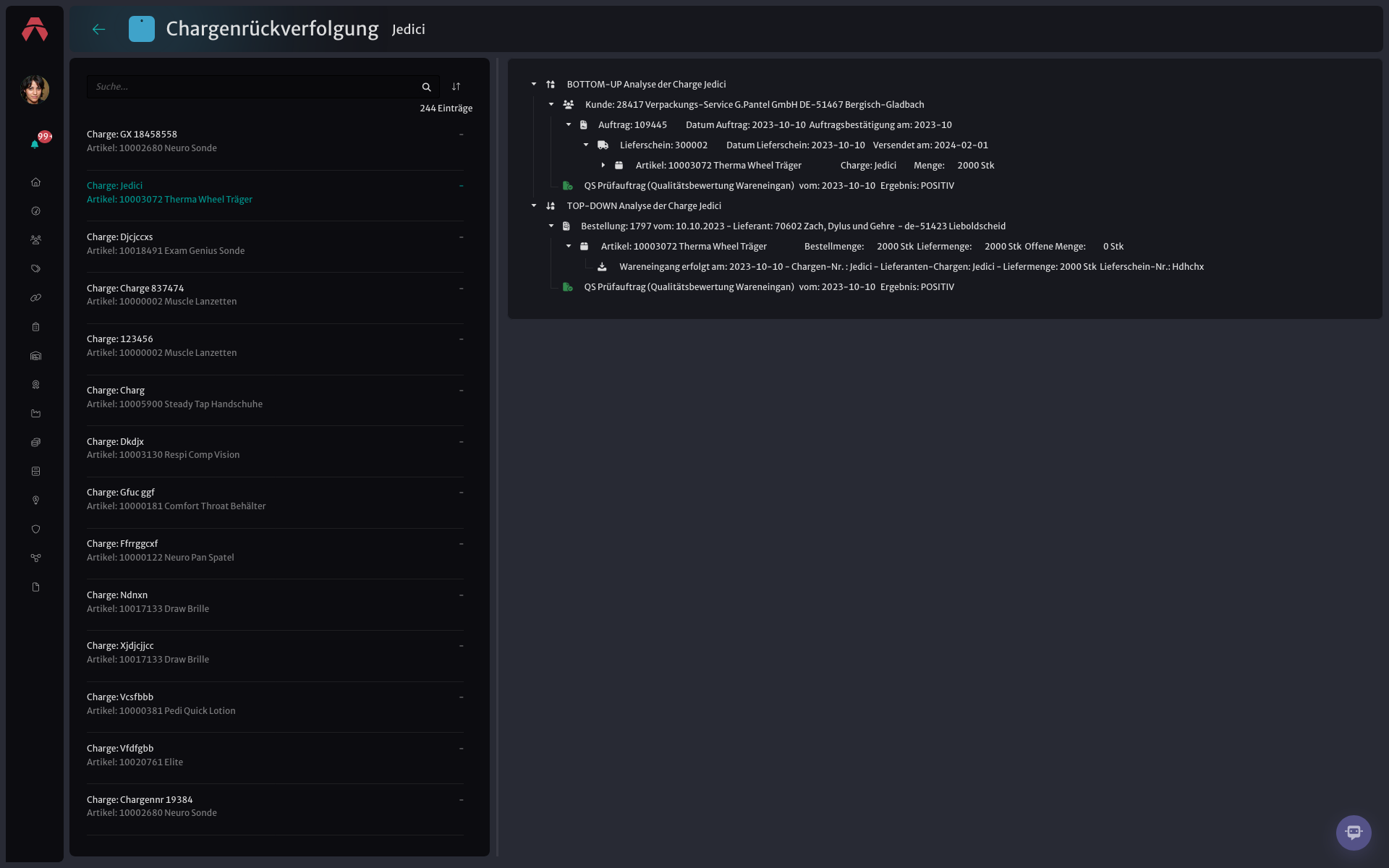Open the lightbulb sidebar icon
Screen dimensions: 1389x868
pyautogui.click(x=35, y=501)
